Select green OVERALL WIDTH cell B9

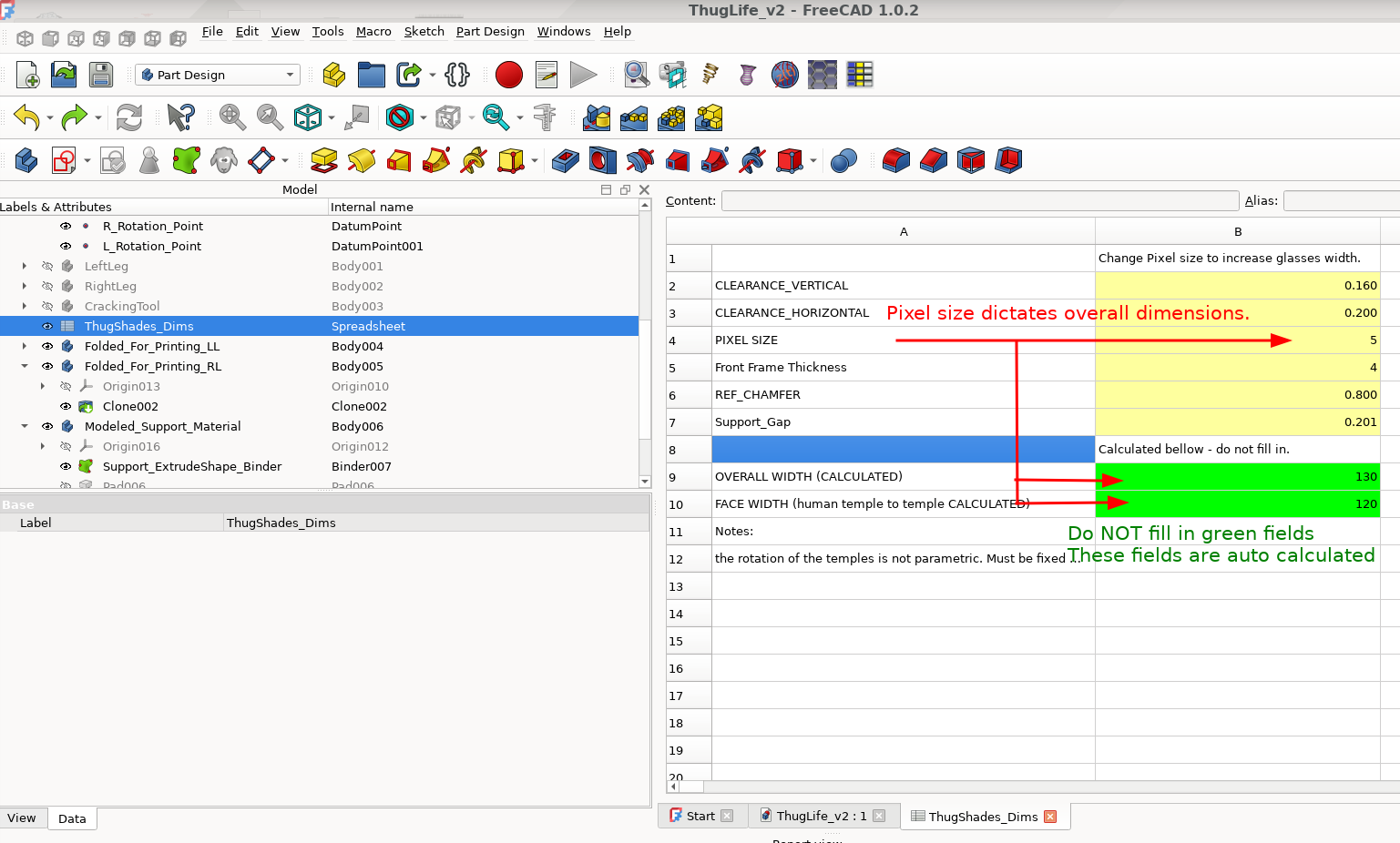[x=1237, y=477]
